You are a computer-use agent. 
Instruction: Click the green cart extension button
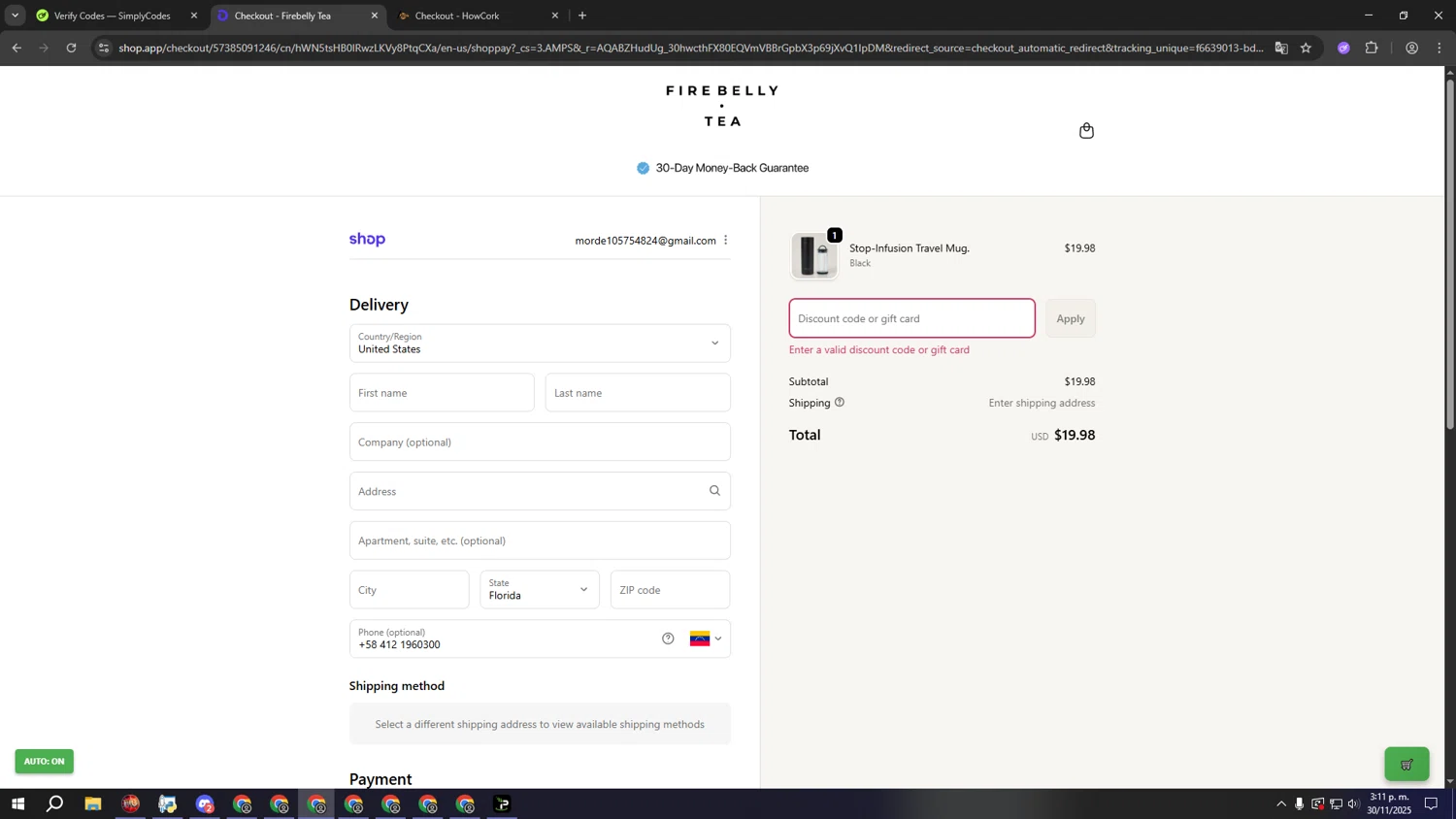point(1406,765)
